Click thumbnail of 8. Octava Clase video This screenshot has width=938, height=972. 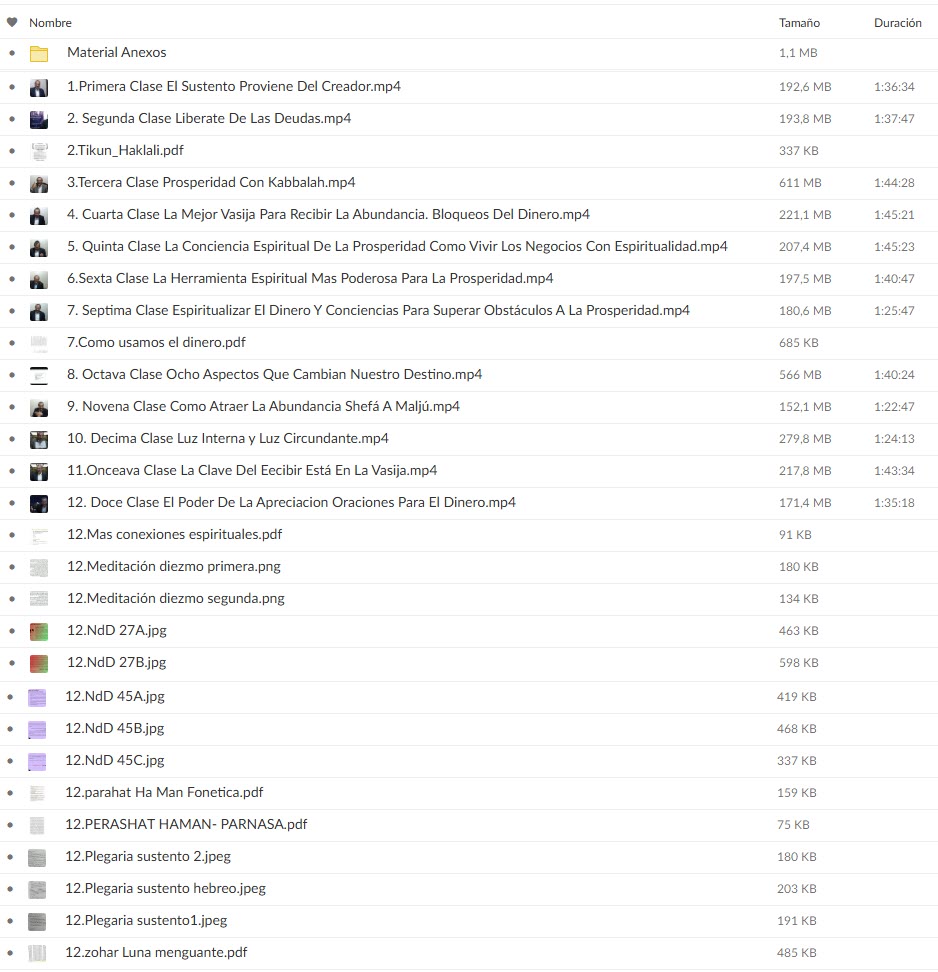(39, 375)
